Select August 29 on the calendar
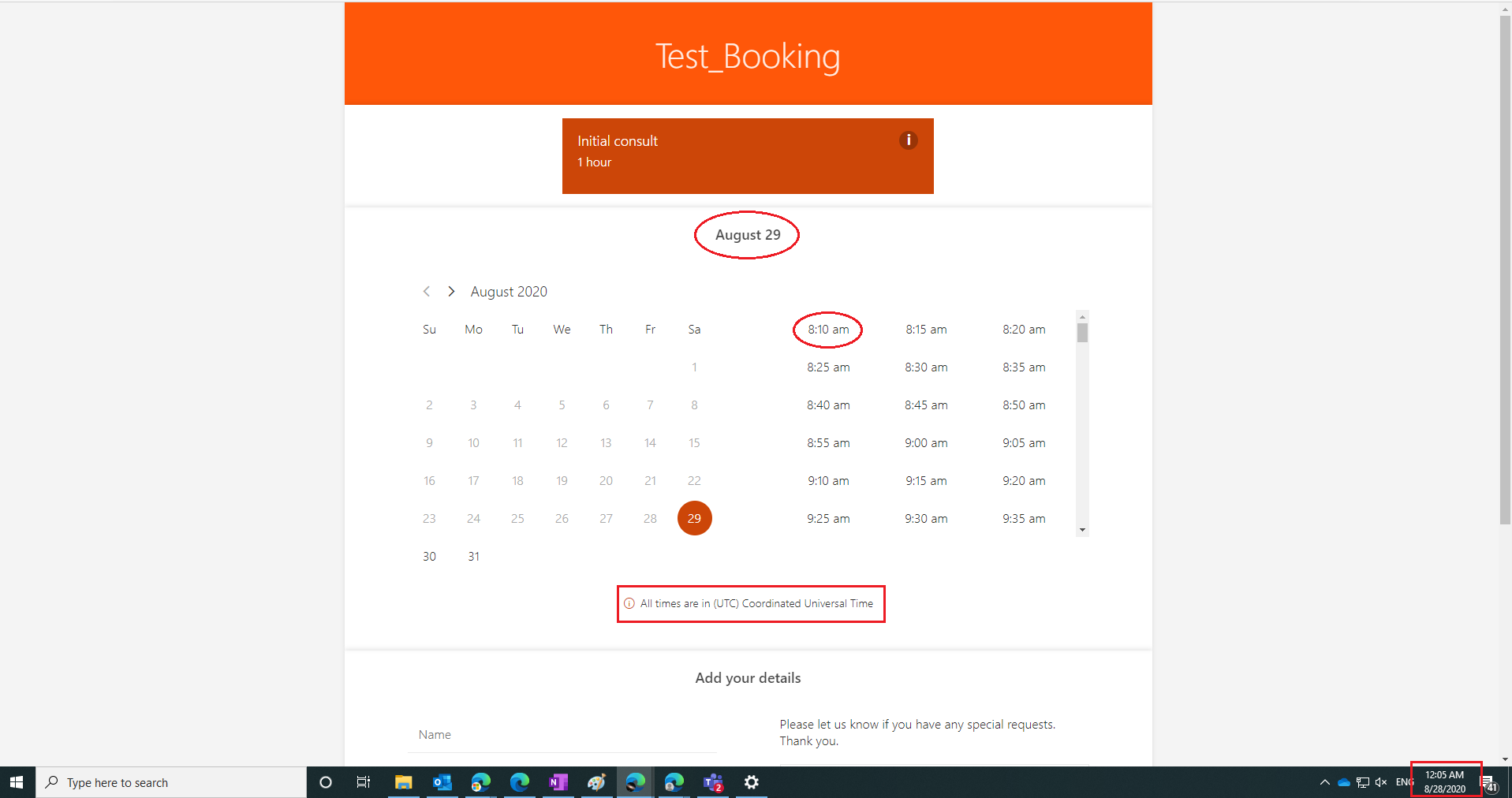 (x=694, y=518)
